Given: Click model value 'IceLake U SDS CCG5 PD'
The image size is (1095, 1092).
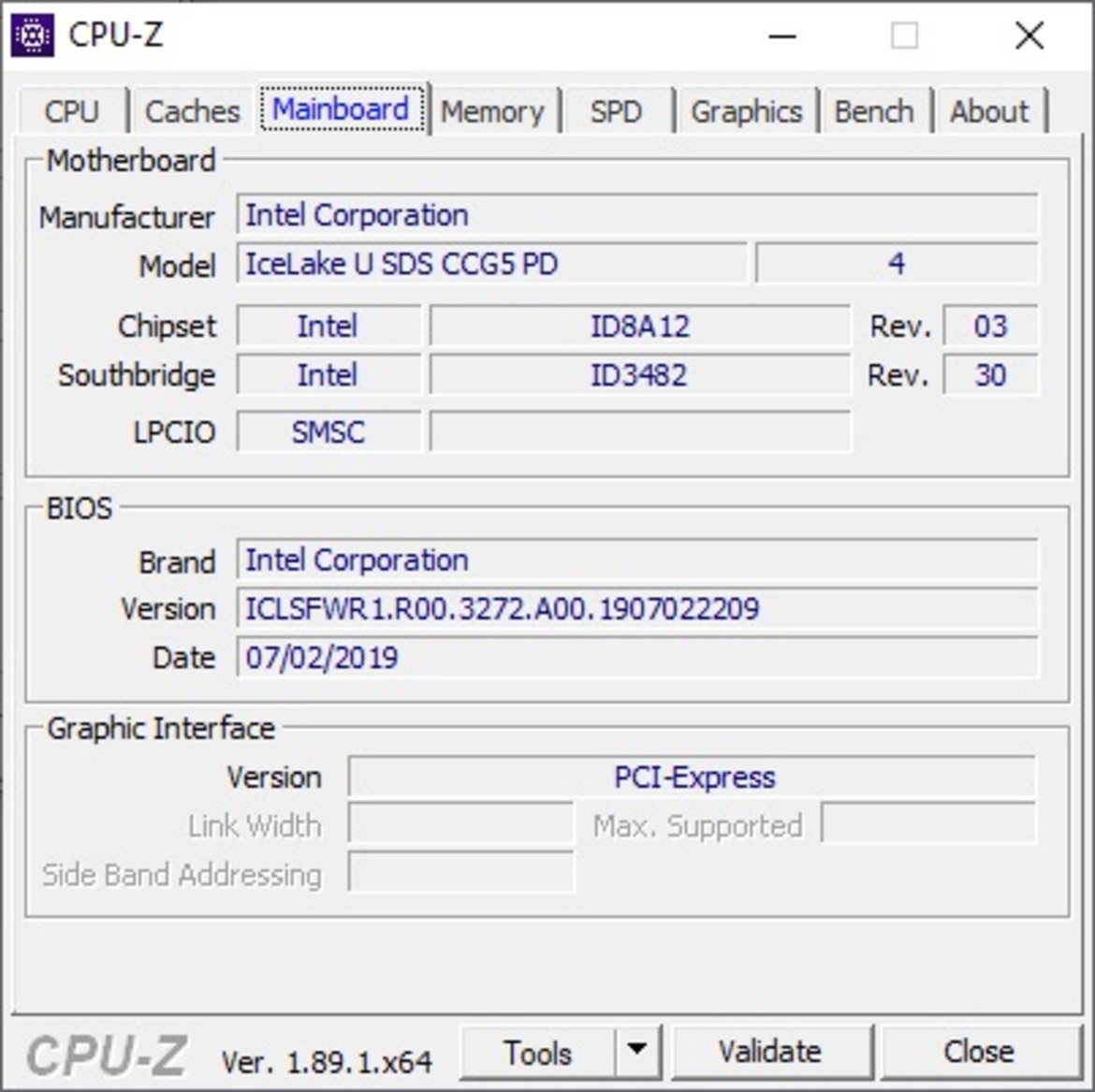Looking at the screenshot, I should (x=491, y=263).
